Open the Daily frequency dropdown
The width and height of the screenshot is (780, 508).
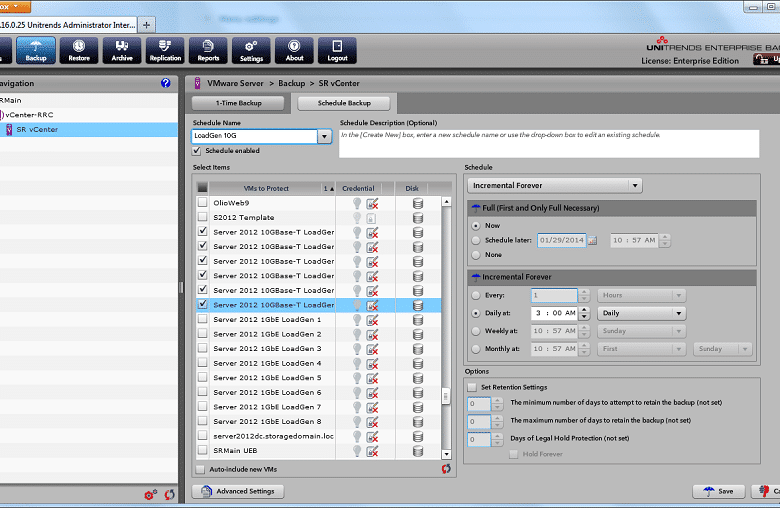[642, 313]
